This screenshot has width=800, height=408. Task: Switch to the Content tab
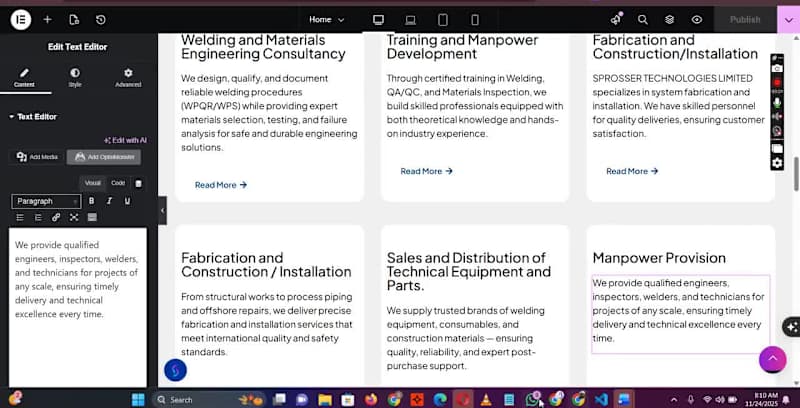tap(24, 78)
